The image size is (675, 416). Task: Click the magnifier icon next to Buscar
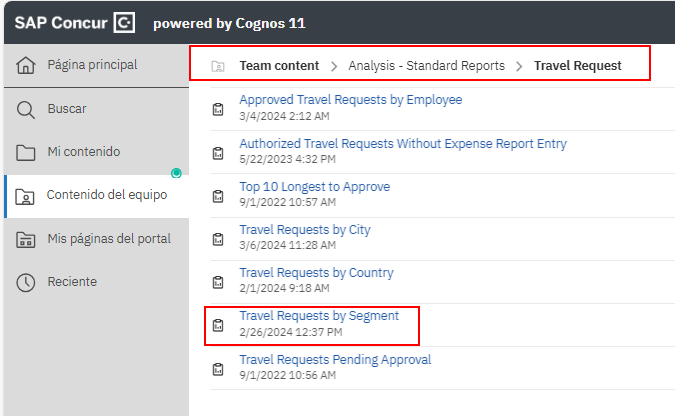click(x=26, y=110)
